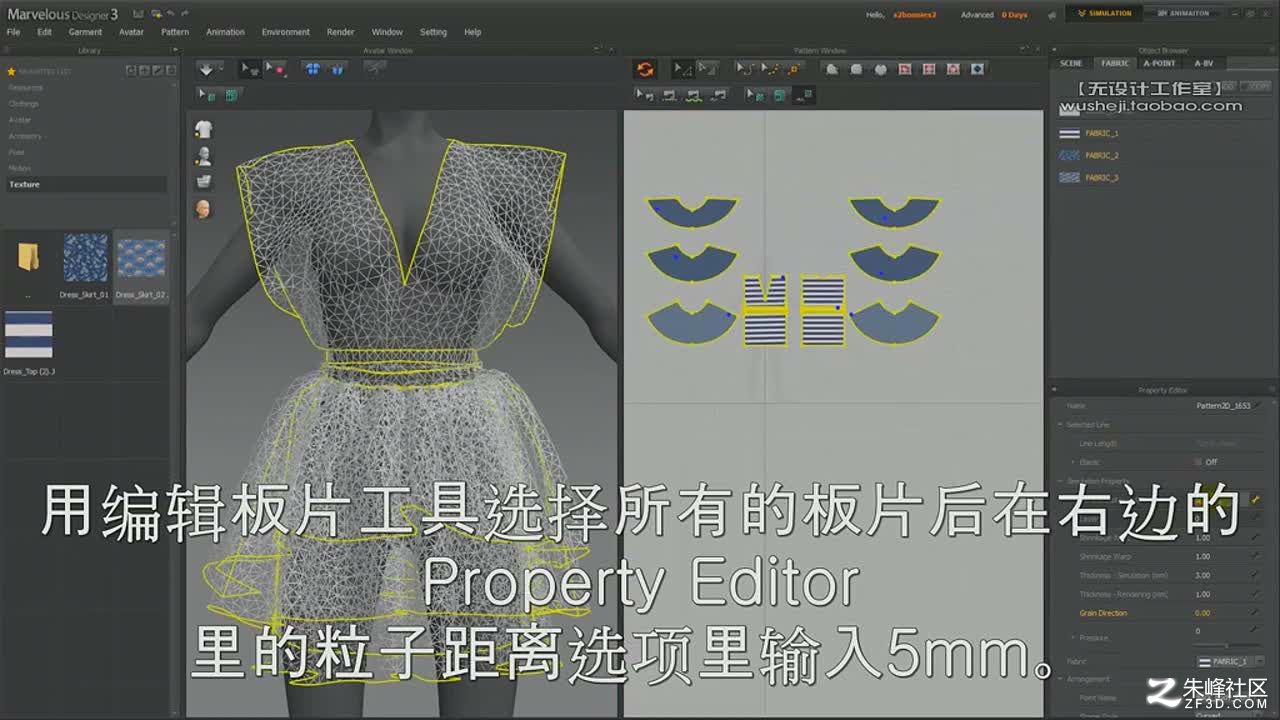Select the Rectangle pattern tool
Screen dimensions: 1280x720
tap(856, 69)
